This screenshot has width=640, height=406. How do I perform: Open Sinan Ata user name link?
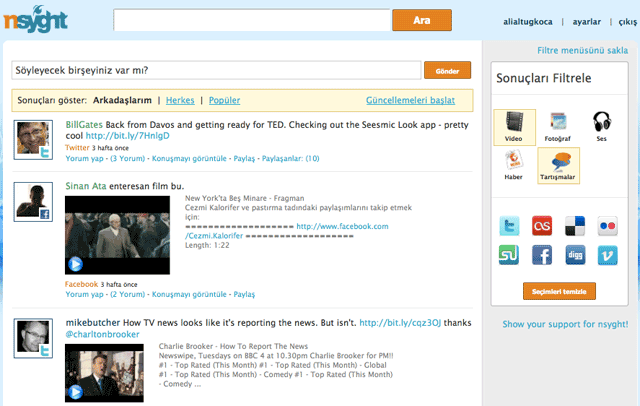point(86,186)
